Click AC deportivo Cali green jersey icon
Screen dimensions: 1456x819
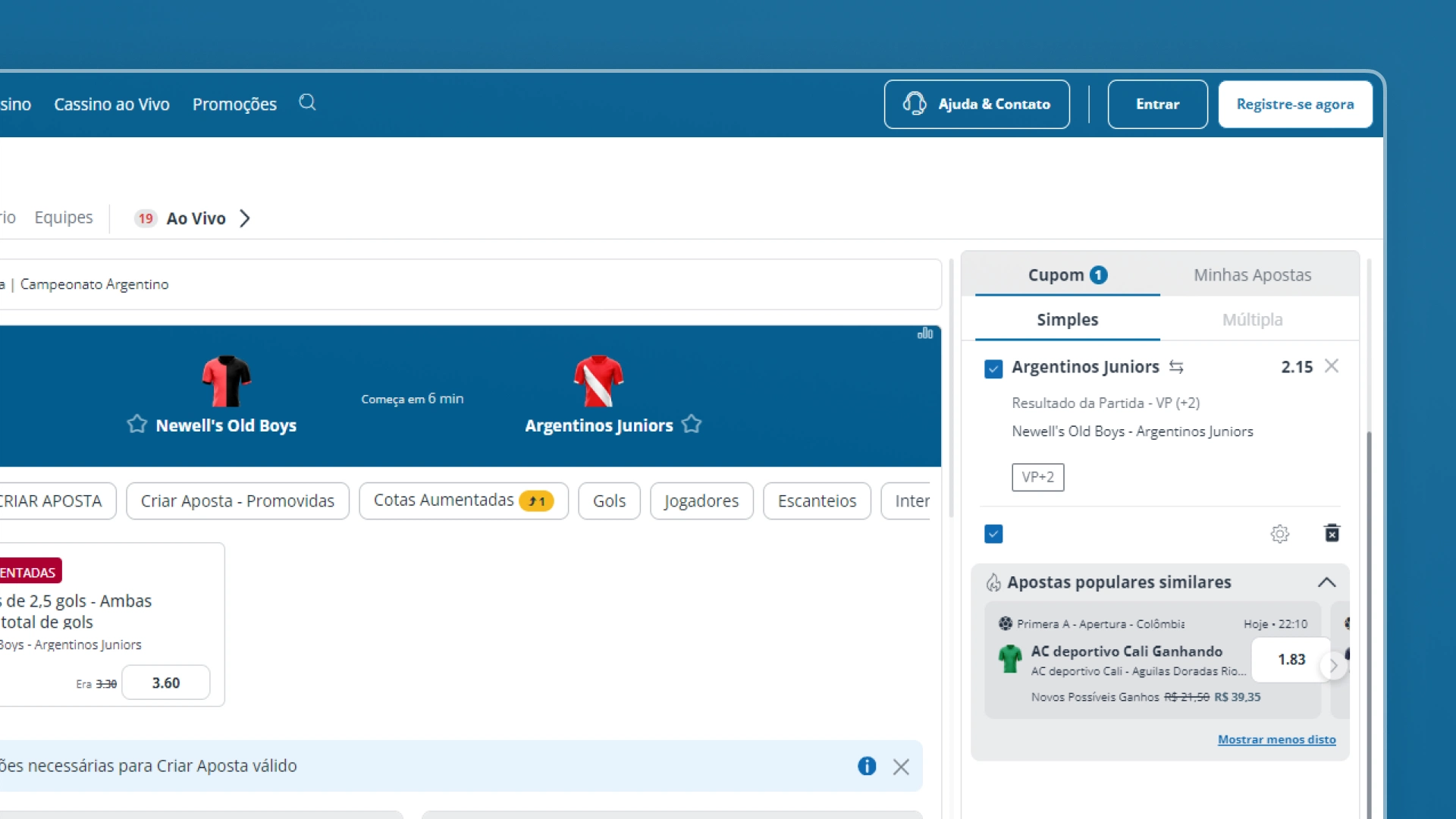[1010, 658]
